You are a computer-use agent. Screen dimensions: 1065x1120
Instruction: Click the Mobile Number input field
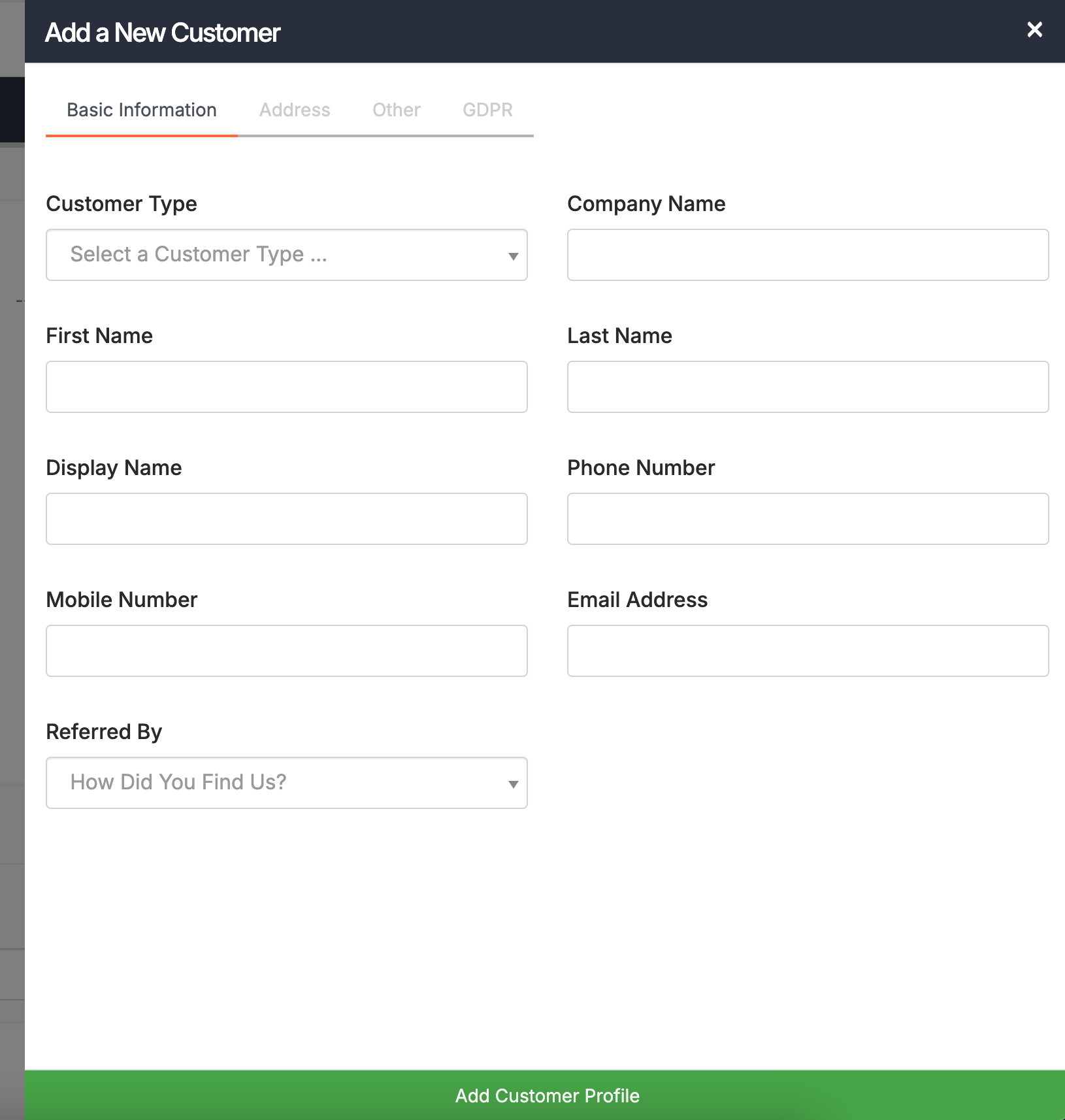pos(287,651)
